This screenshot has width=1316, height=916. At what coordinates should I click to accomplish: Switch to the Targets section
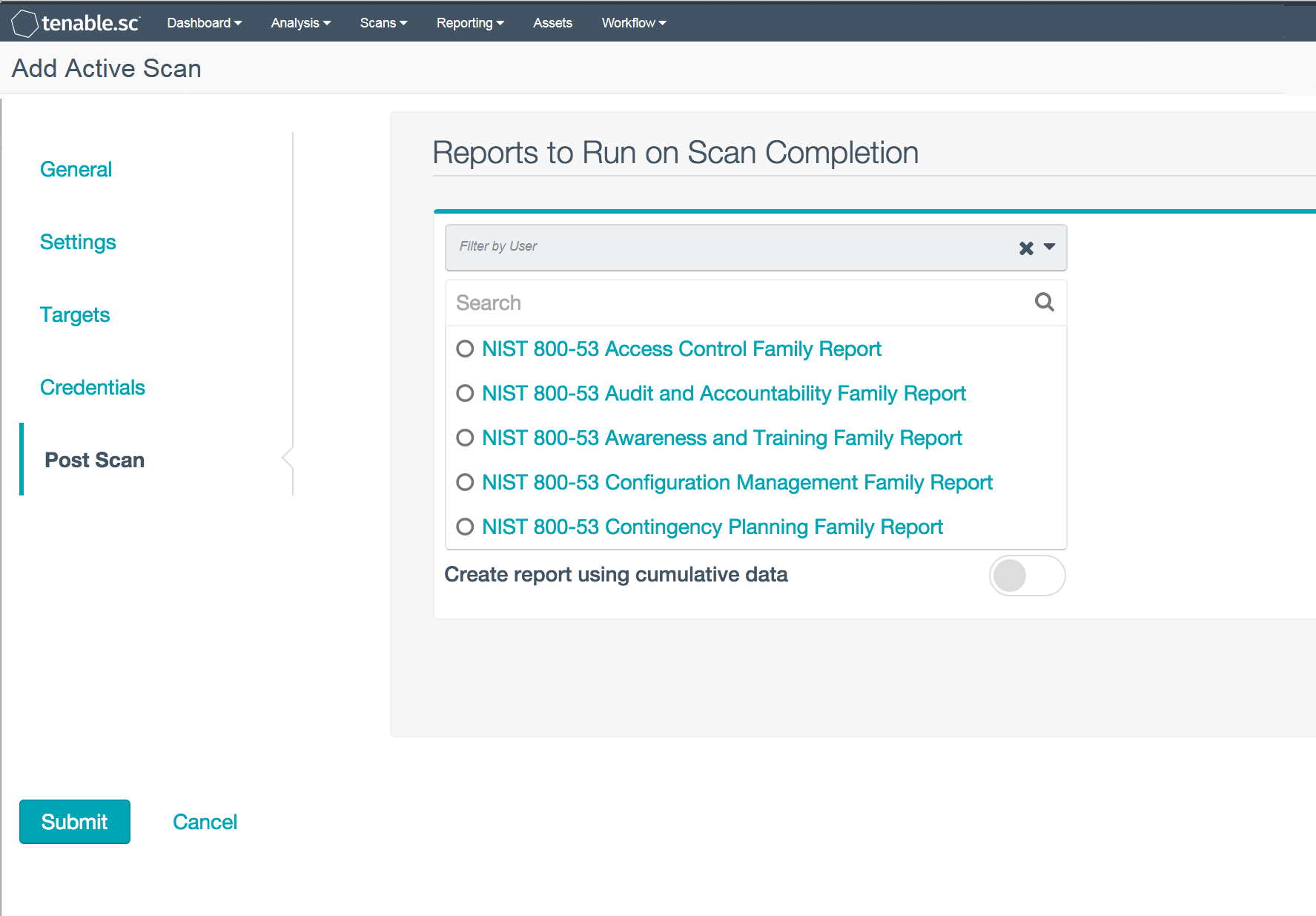pos(75,314)
